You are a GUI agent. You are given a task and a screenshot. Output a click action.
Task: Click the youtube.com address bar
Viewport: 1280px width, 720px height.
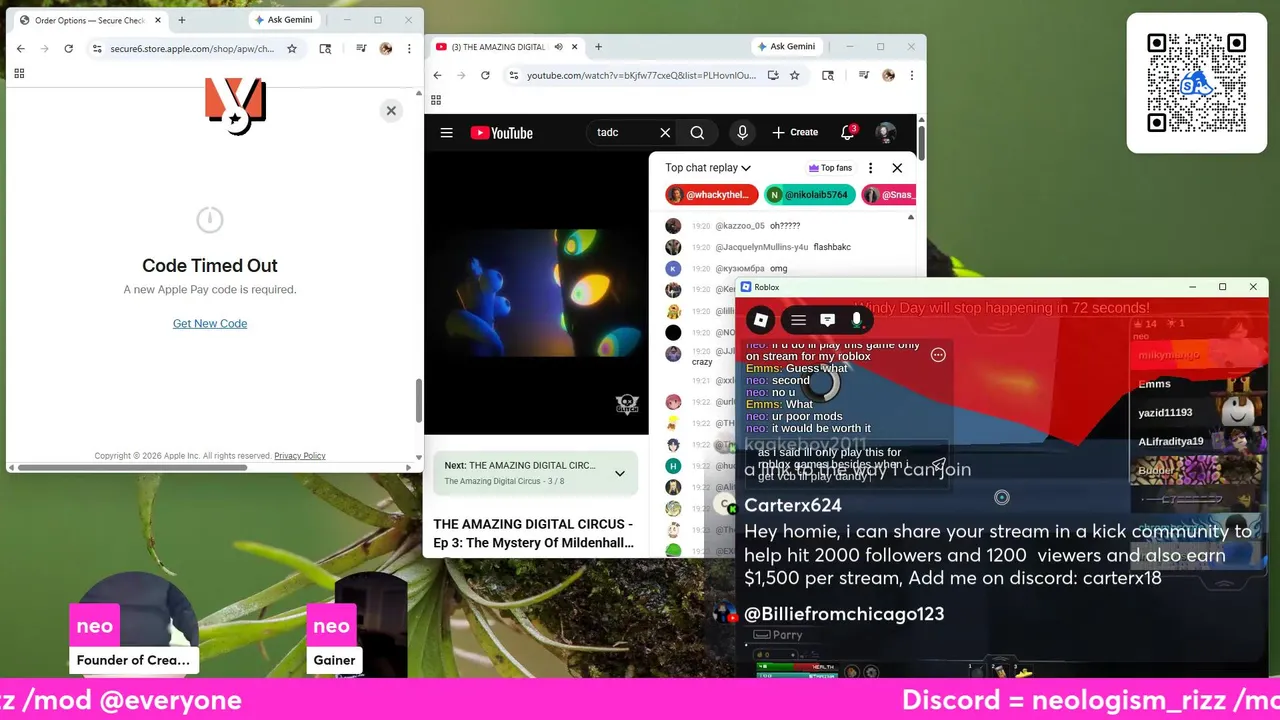641,75
